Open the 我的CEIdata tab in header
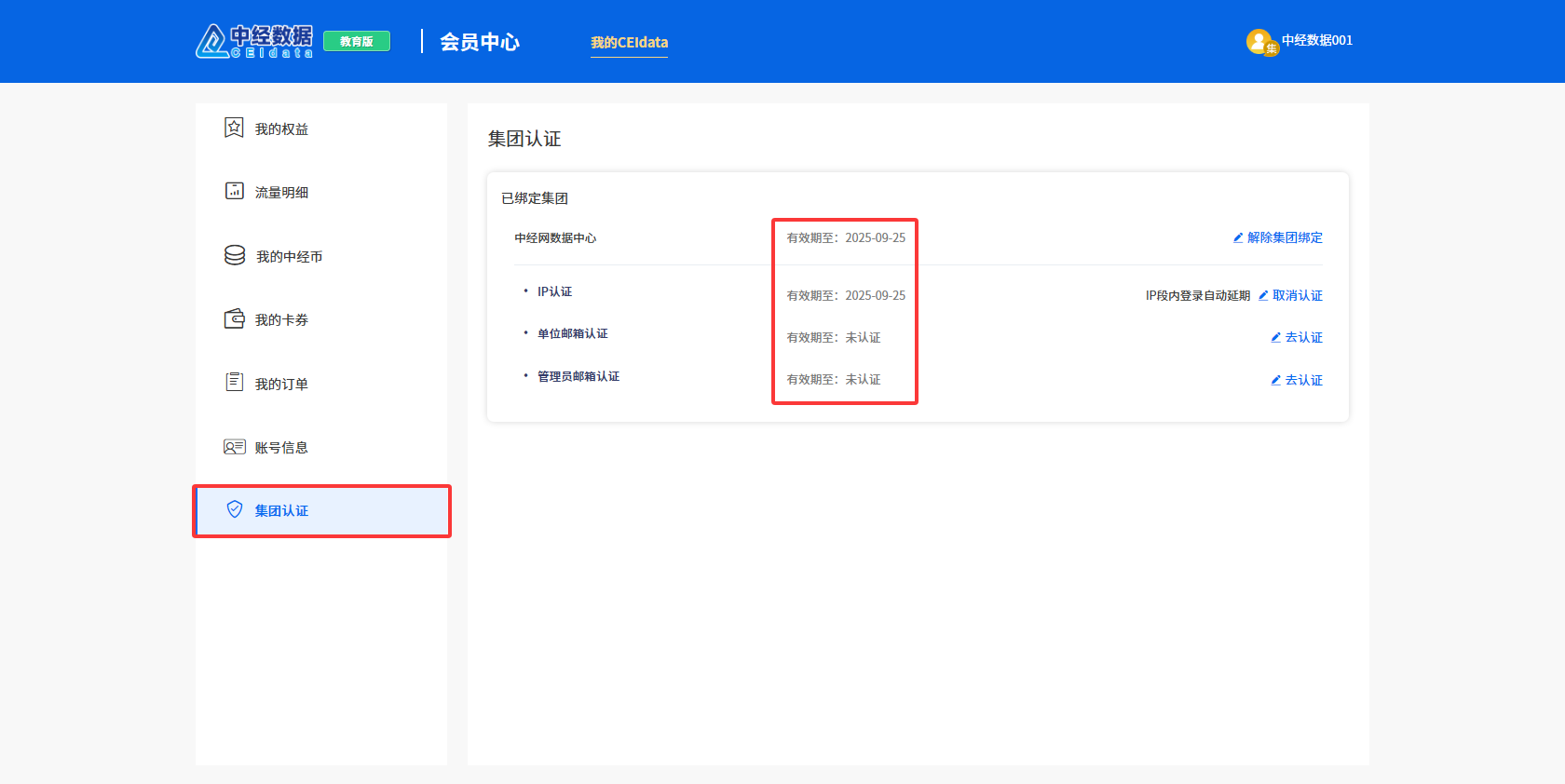 tap(629, 43)
